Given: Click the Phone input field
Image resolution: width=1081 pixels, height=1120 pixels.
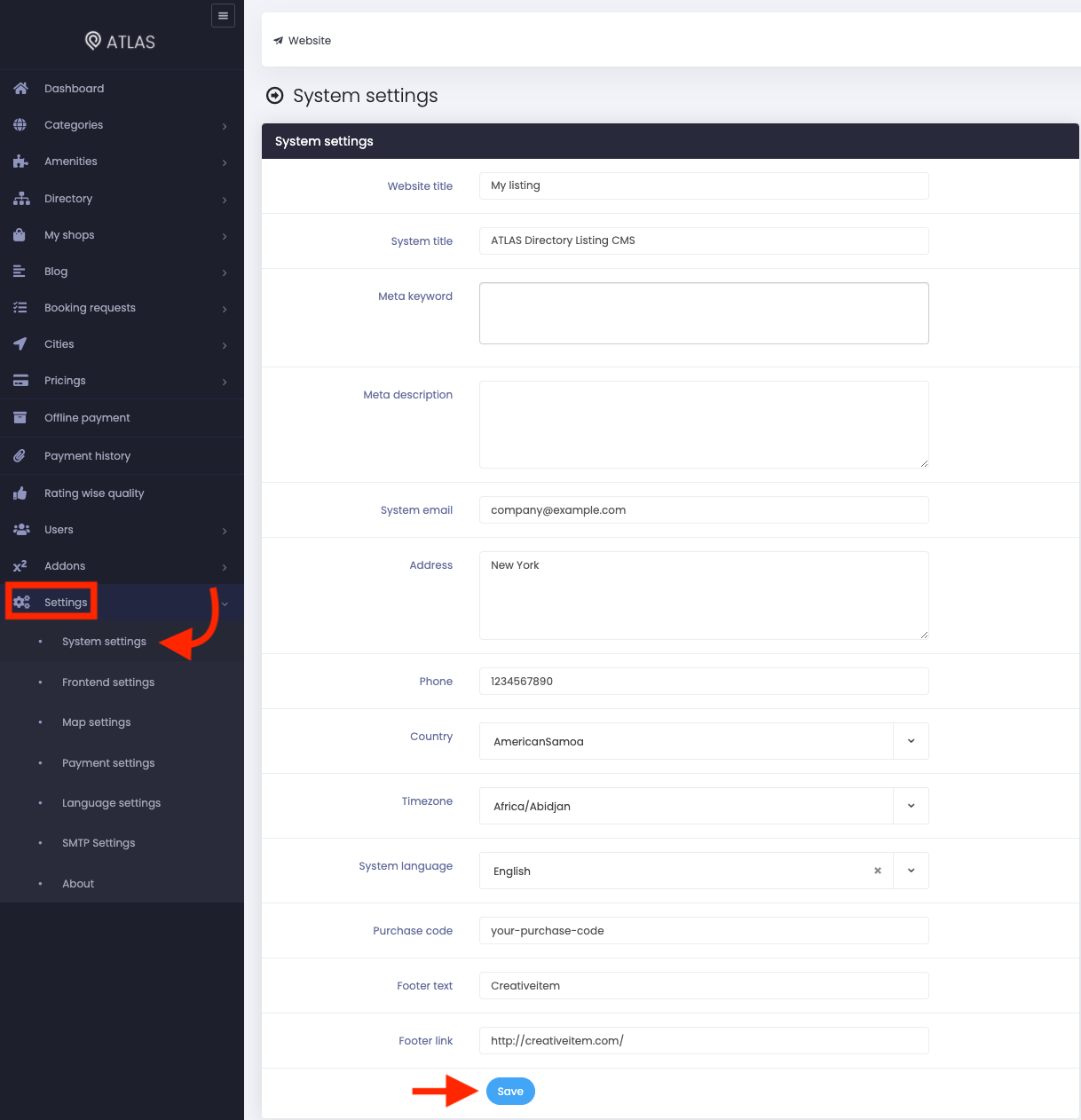Looking at the screenshot, I should tap(704, 682).
